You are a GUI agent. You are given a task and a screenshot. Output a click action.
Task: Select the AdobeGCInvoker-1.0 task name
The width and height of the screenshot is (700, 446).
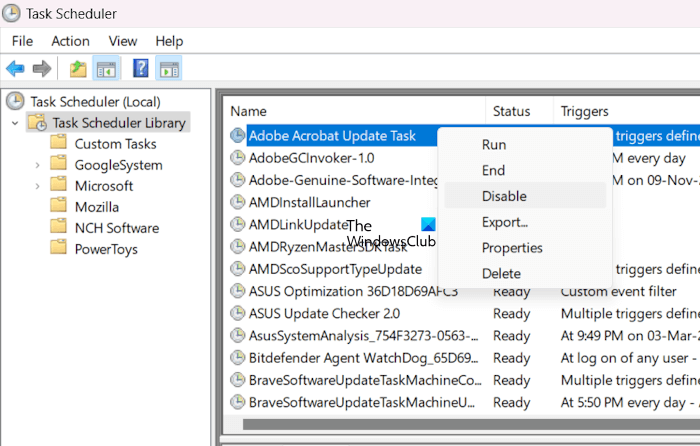point(312,158)
